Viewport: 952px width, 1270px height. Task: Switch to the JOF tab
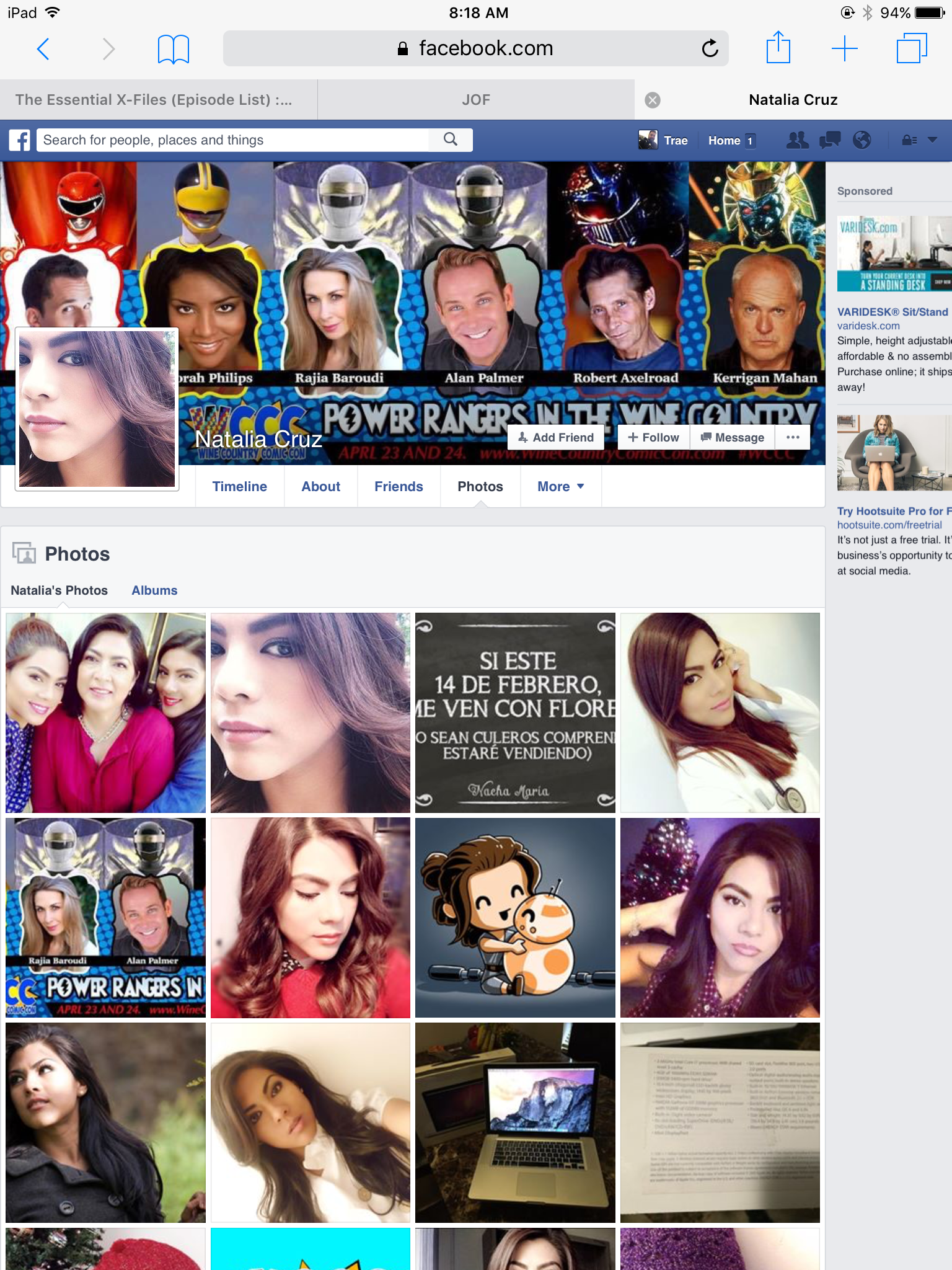click(x=476, y=100)
